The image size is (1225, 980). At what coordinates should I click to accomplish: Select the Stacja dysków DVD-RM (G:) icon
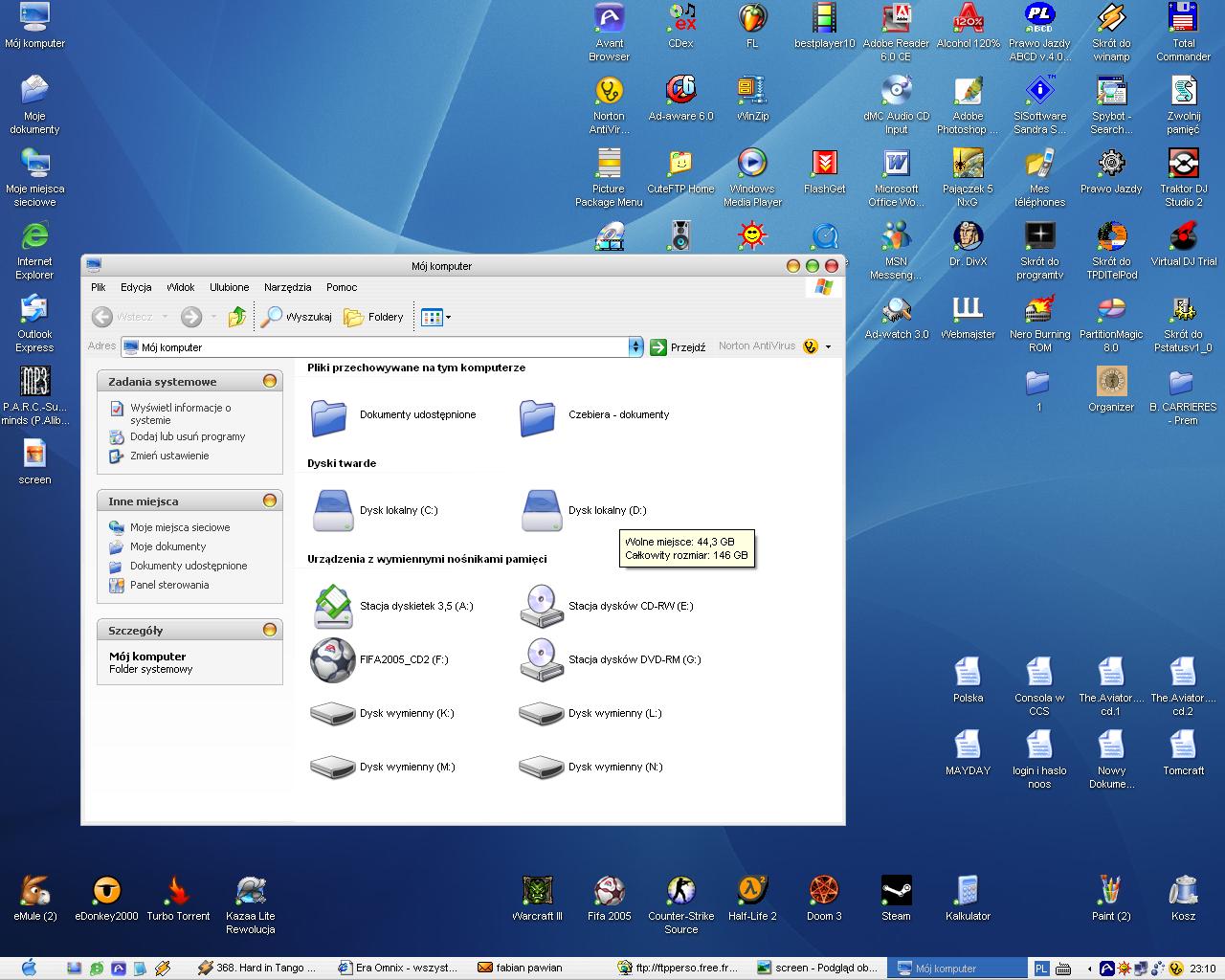pos(542,659)
